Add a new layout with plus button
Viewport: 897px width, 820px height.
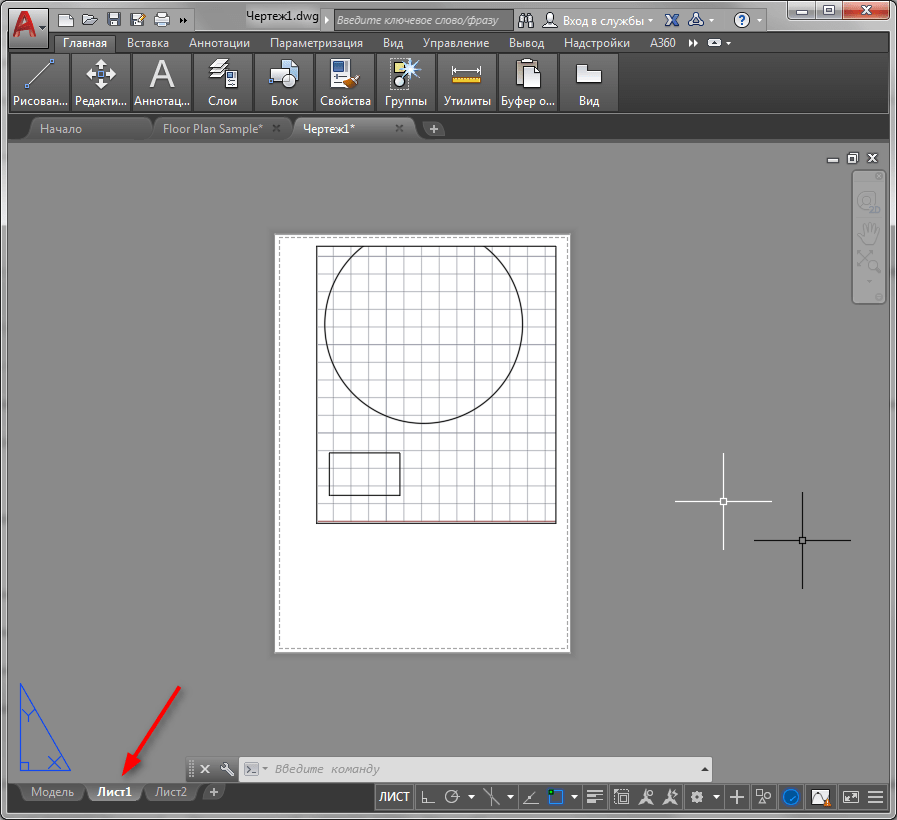[x=212, y=792]
